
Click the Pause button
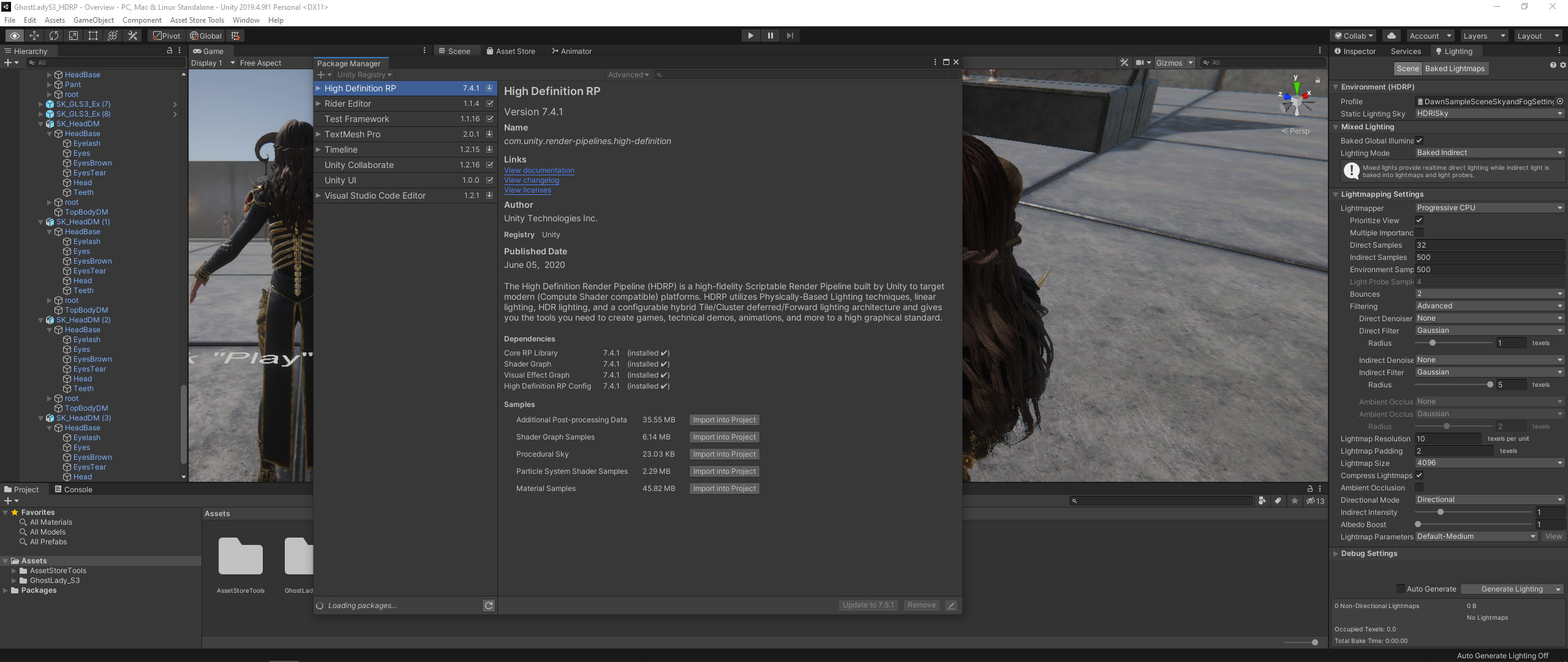770,36
